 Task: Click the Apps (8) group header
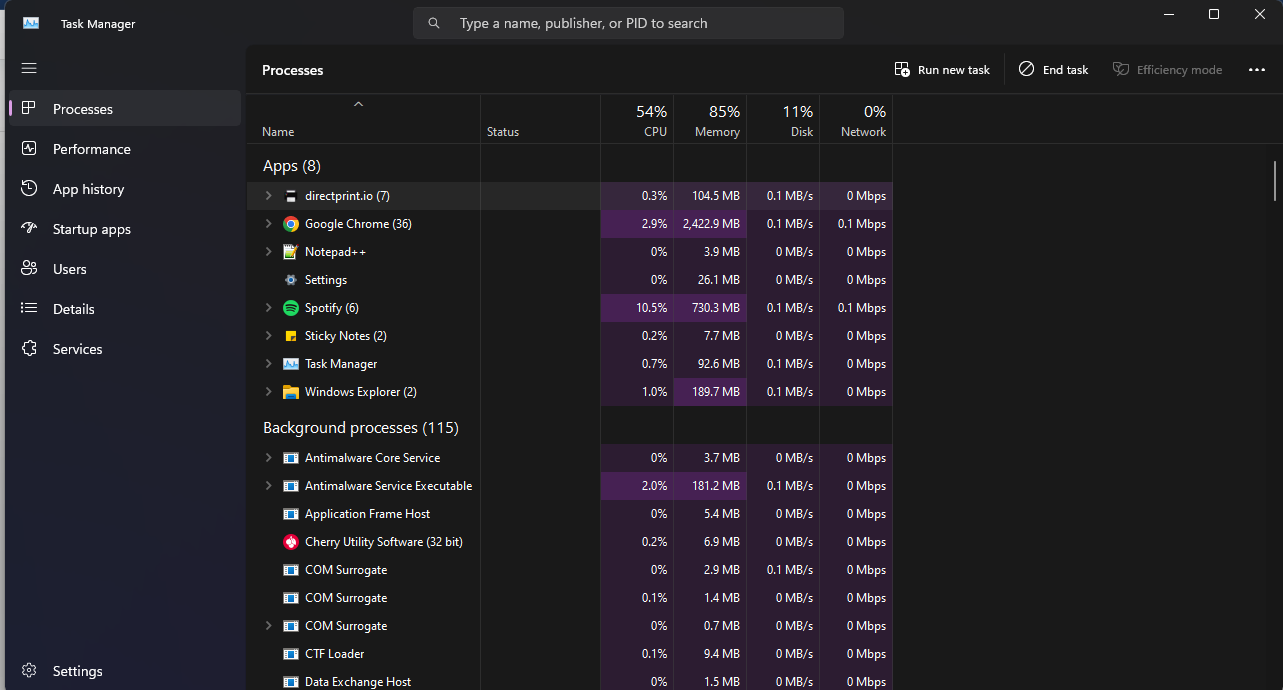292,166
